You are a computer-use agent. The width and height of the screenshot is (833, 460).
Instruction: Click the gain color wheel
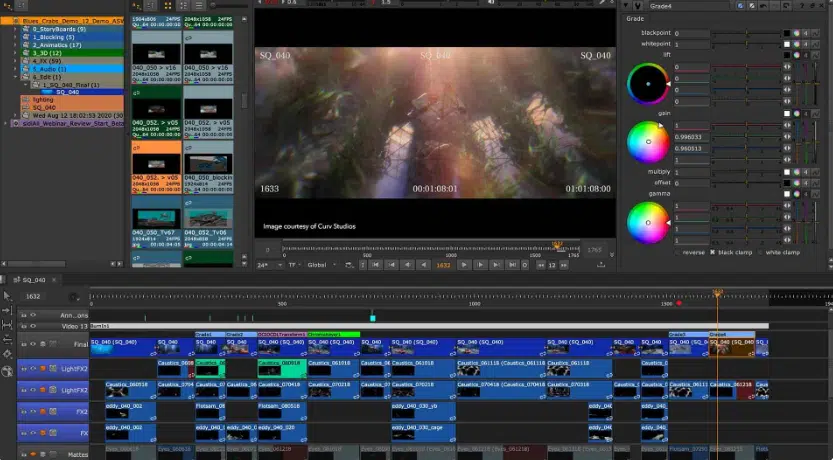(647, 141)
